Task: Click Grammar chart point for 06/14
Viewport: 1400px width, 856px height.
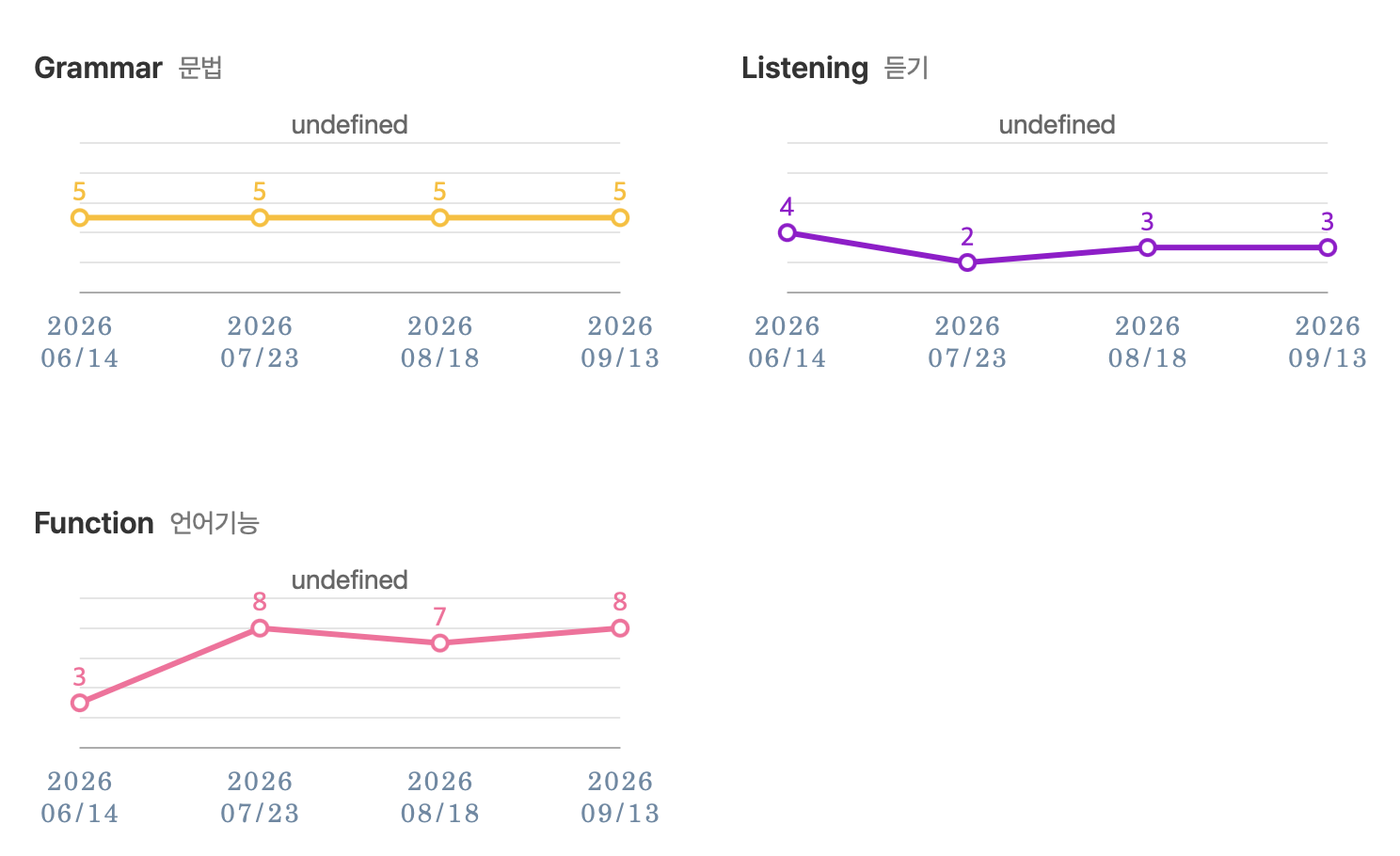Action: point(80,217)
